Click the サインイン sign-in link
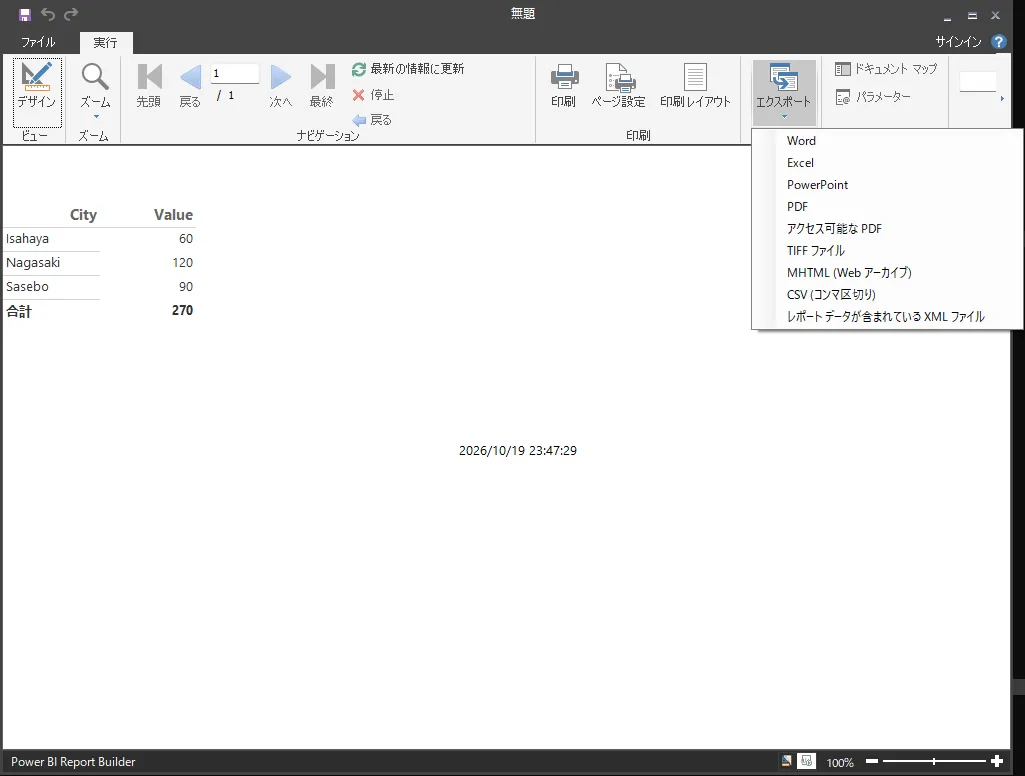The height and width of the screenshot is (776, 1025). pyautogui.click(x=958, y=42)
